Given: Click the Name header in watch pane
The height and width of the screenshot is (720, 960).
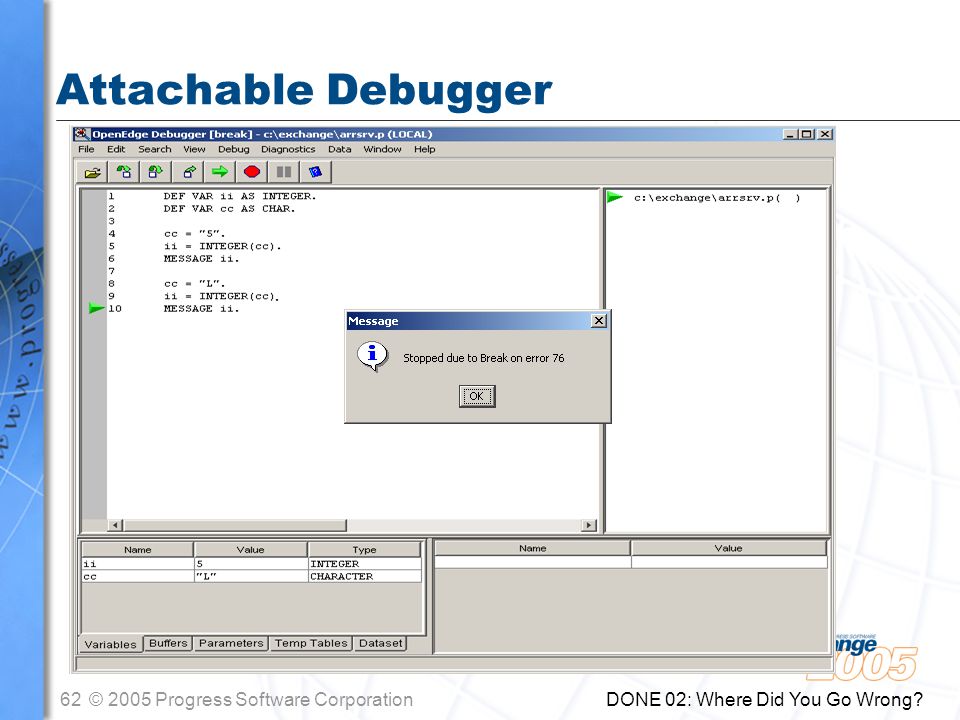Looking at the screenshot, I should [533, 548].
